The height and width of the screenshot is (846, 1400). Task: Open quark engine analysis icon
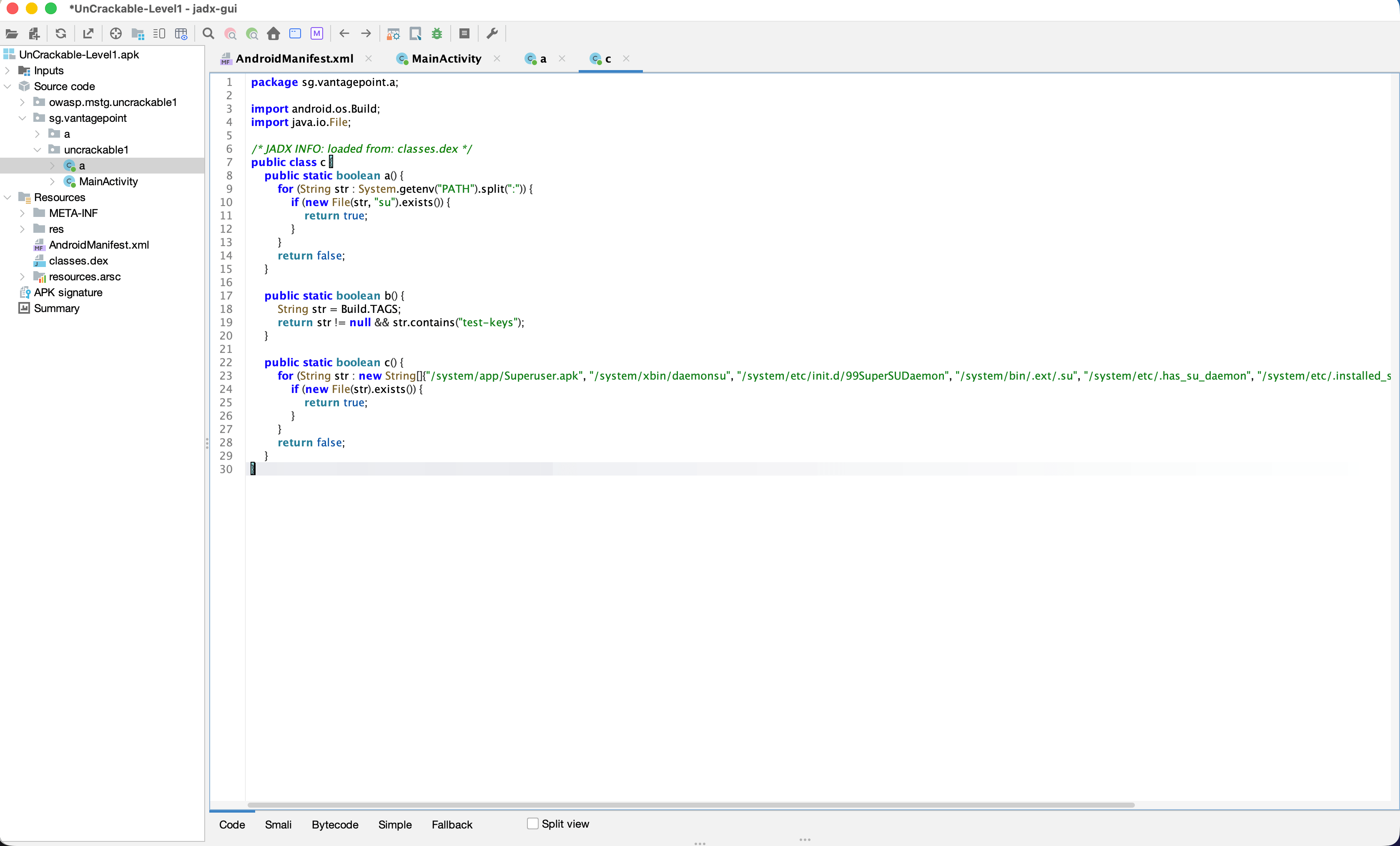pyautogui.click(x=415, y=33)
